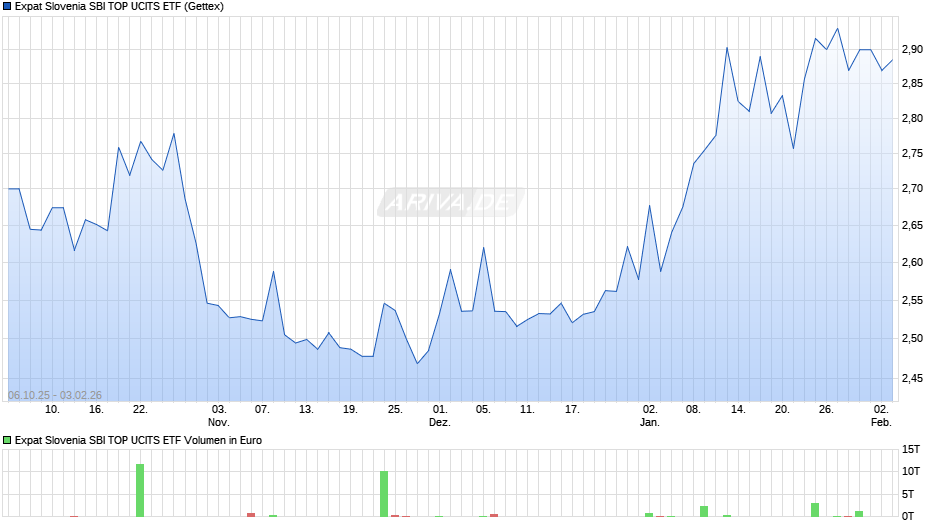Click the '2,85' price axis label

(912, 83)
